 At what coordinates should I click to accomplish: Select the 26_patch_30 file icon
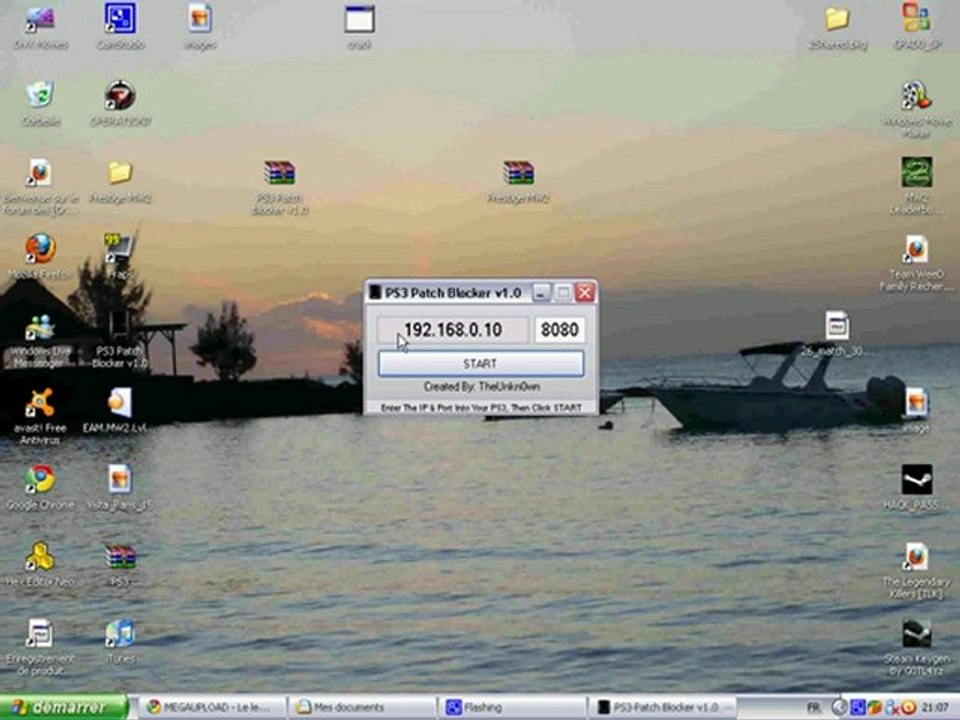click(837, 334)
